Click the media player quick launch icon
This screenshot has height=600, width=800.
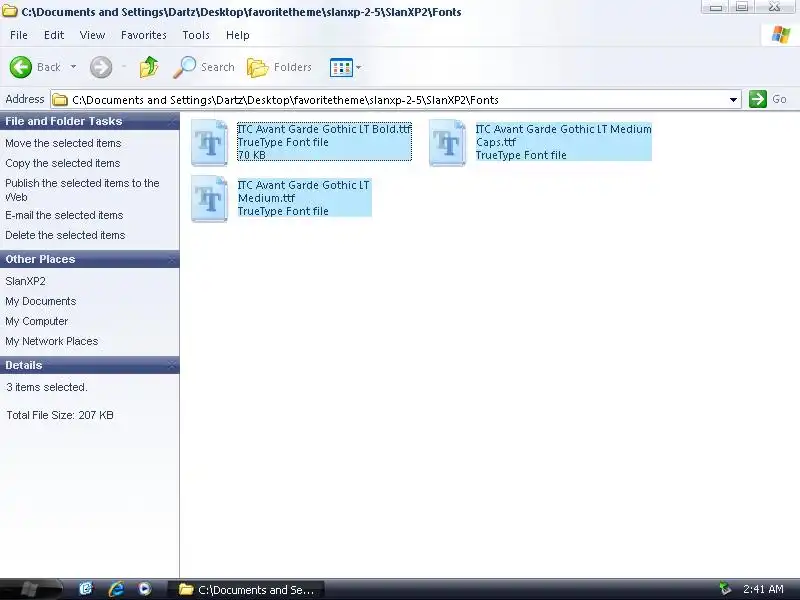pyautogui.click(x=145, y=589)
